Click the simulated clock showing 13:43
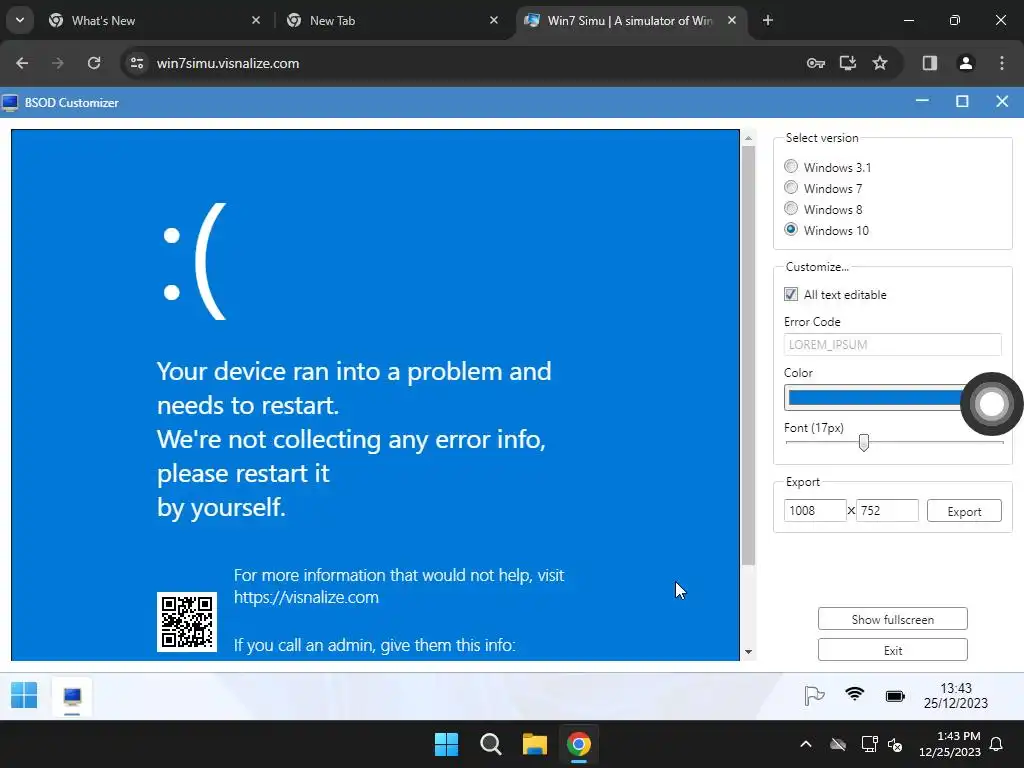The width and height of the screenshot is (1024, 768). (955, 696)
